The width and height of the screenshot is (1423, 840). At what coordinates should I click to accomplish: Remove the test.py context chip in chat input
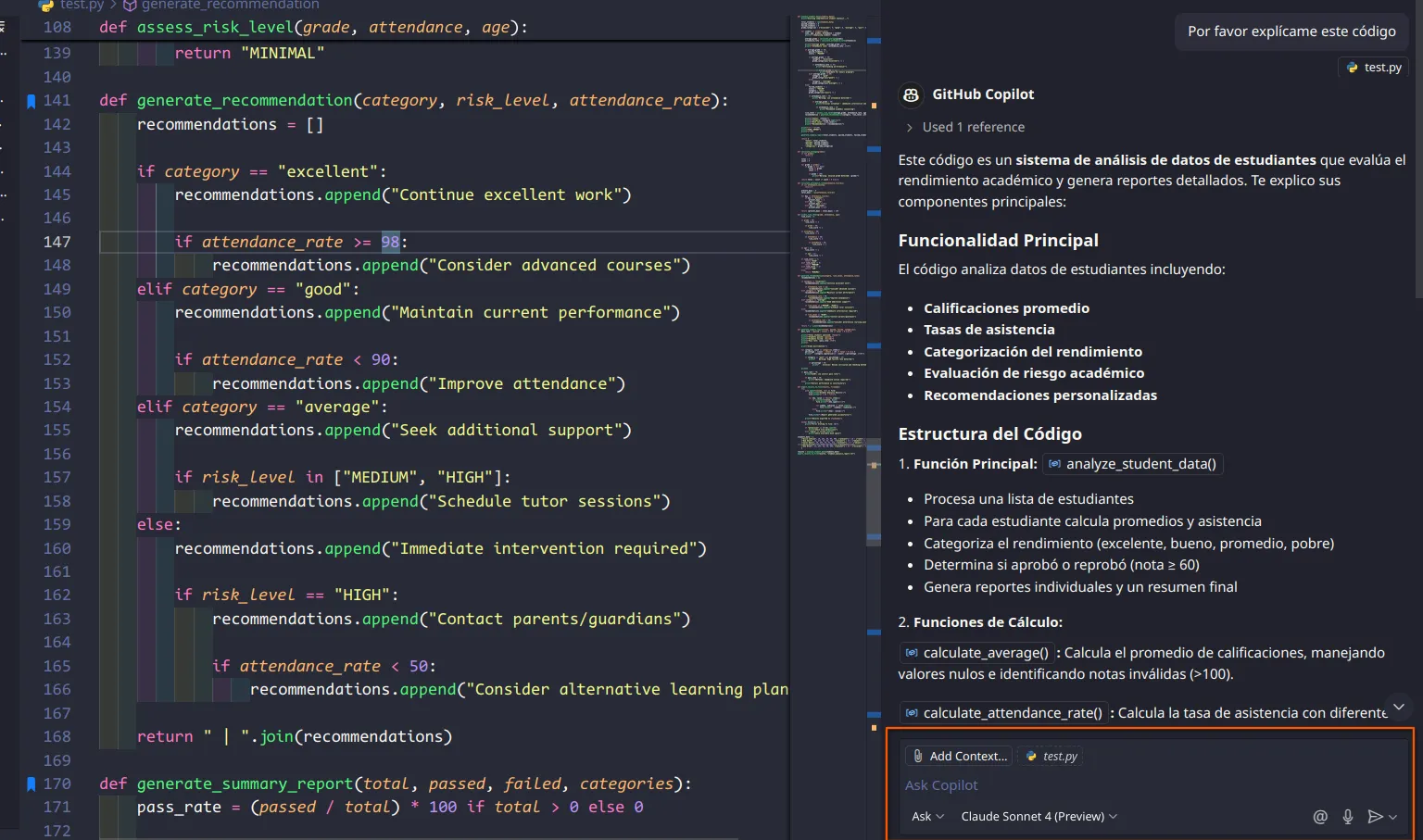[x=1051, y=756]
